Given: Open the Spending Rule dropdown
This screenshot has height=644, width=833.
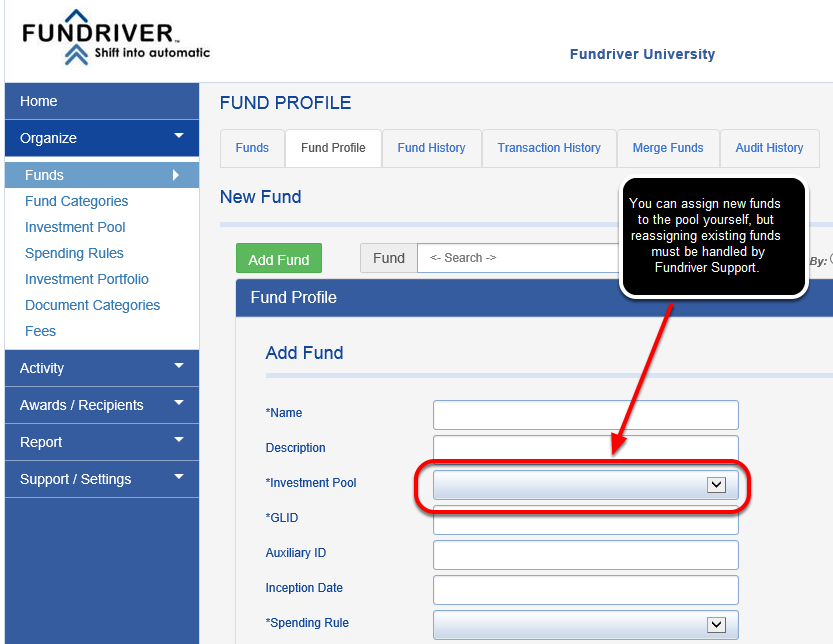Looking at the screenshot, I should [585, 625].
